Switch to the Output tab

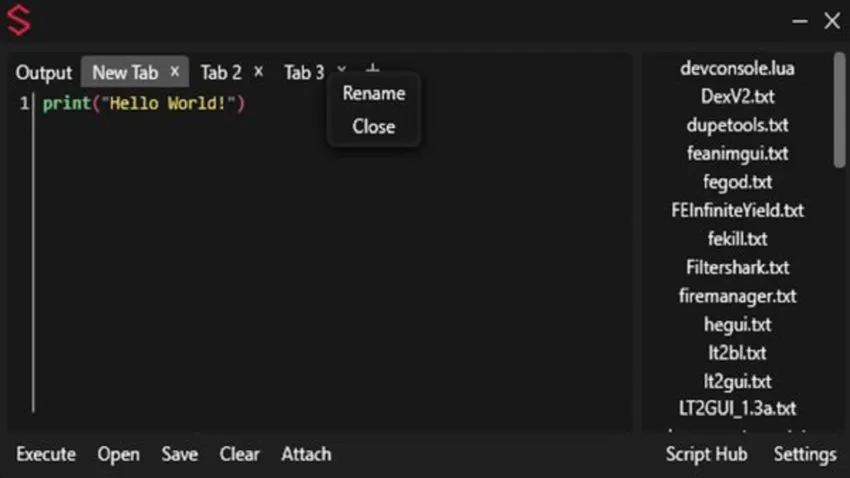tap(44, 73)
